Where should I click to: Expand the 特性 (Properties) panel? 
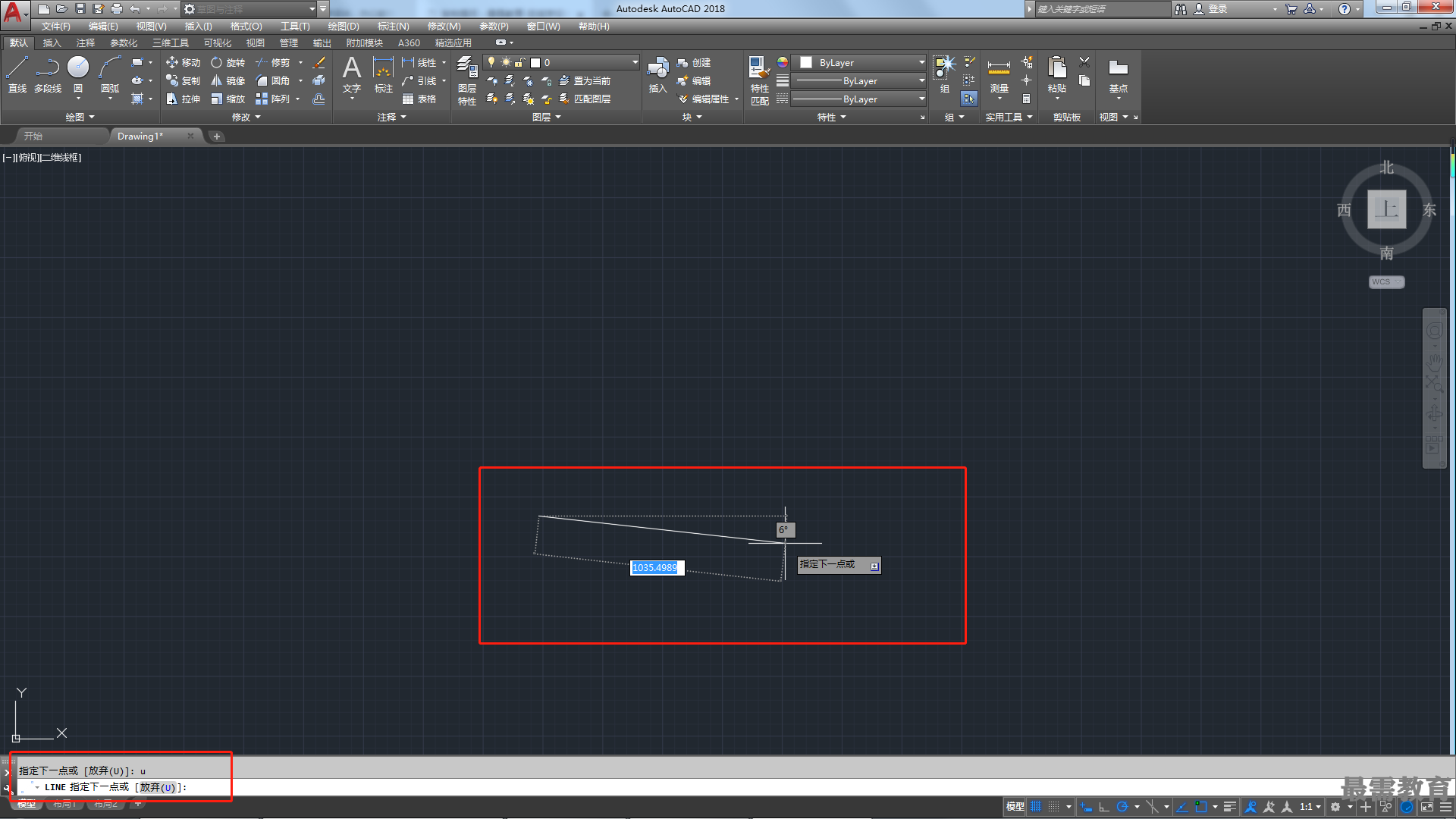[x=831, y=117]
